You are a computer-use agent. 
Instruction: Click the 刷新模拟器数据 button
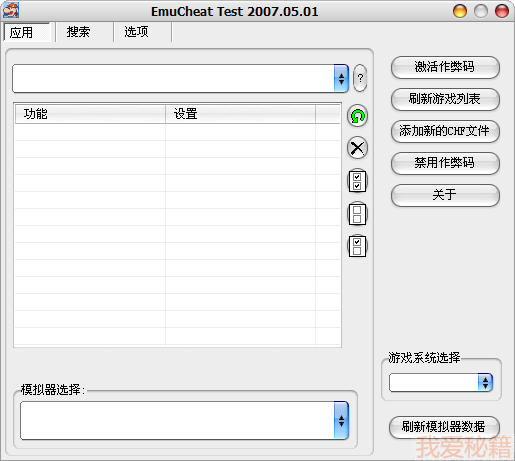point(444,427)
